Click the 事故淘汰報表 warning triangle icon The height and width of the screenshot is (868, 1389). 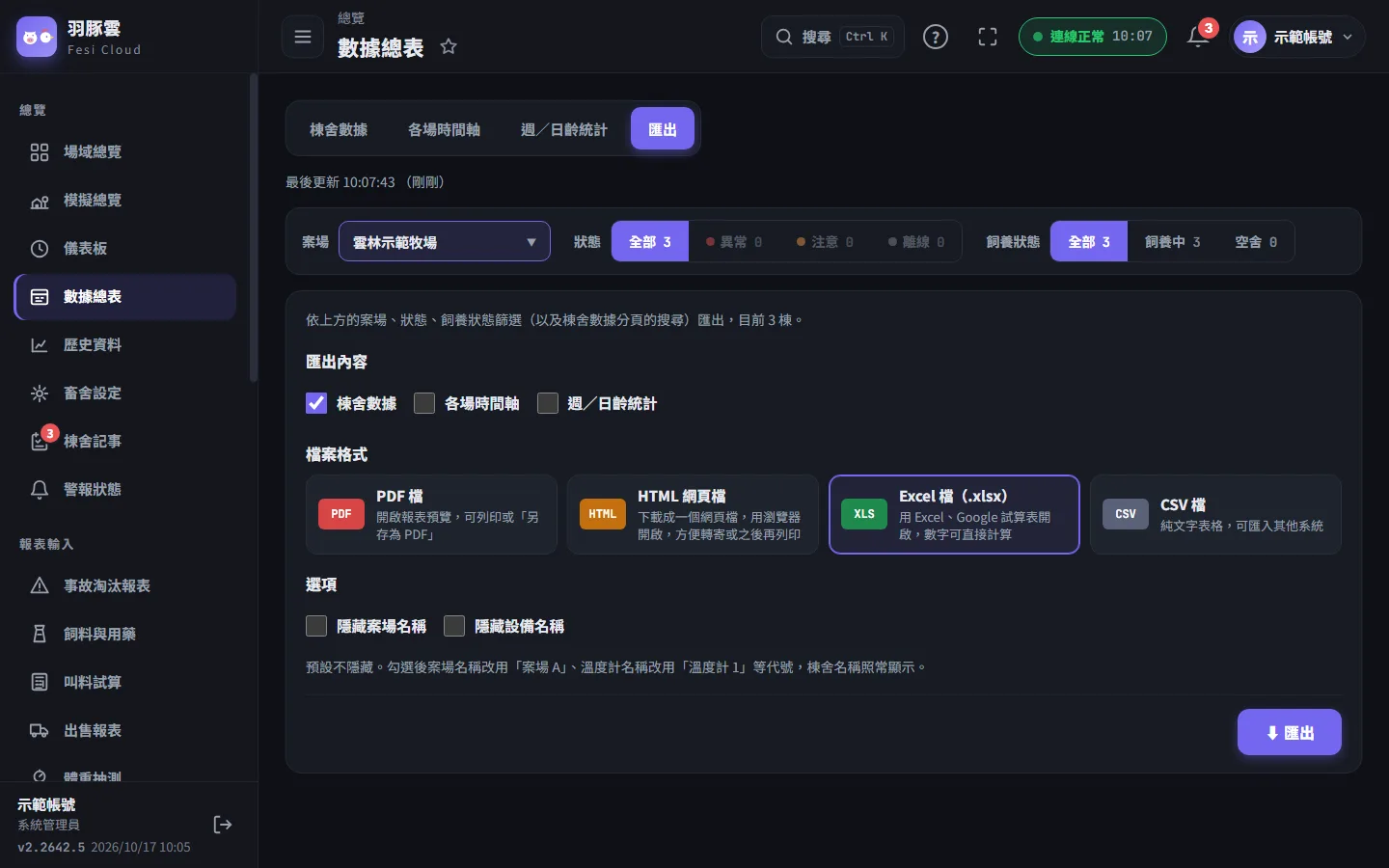tap(40, 586)
